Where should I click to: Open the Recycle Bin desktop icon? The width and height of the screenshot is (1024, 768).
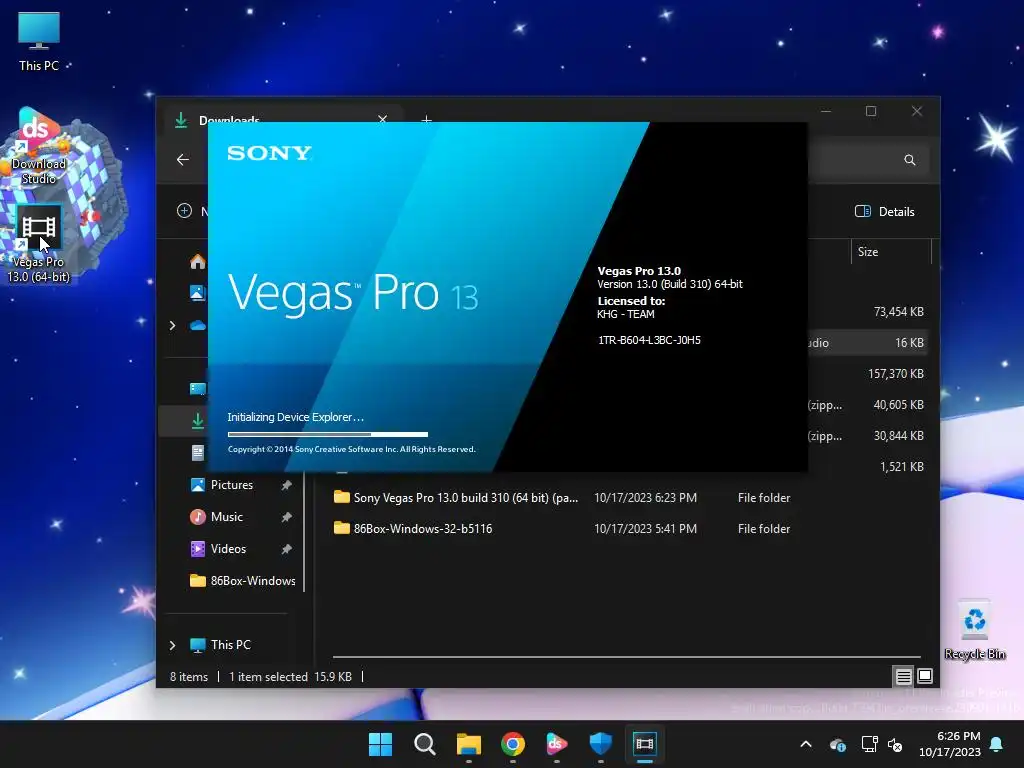[x=974, y=630]
